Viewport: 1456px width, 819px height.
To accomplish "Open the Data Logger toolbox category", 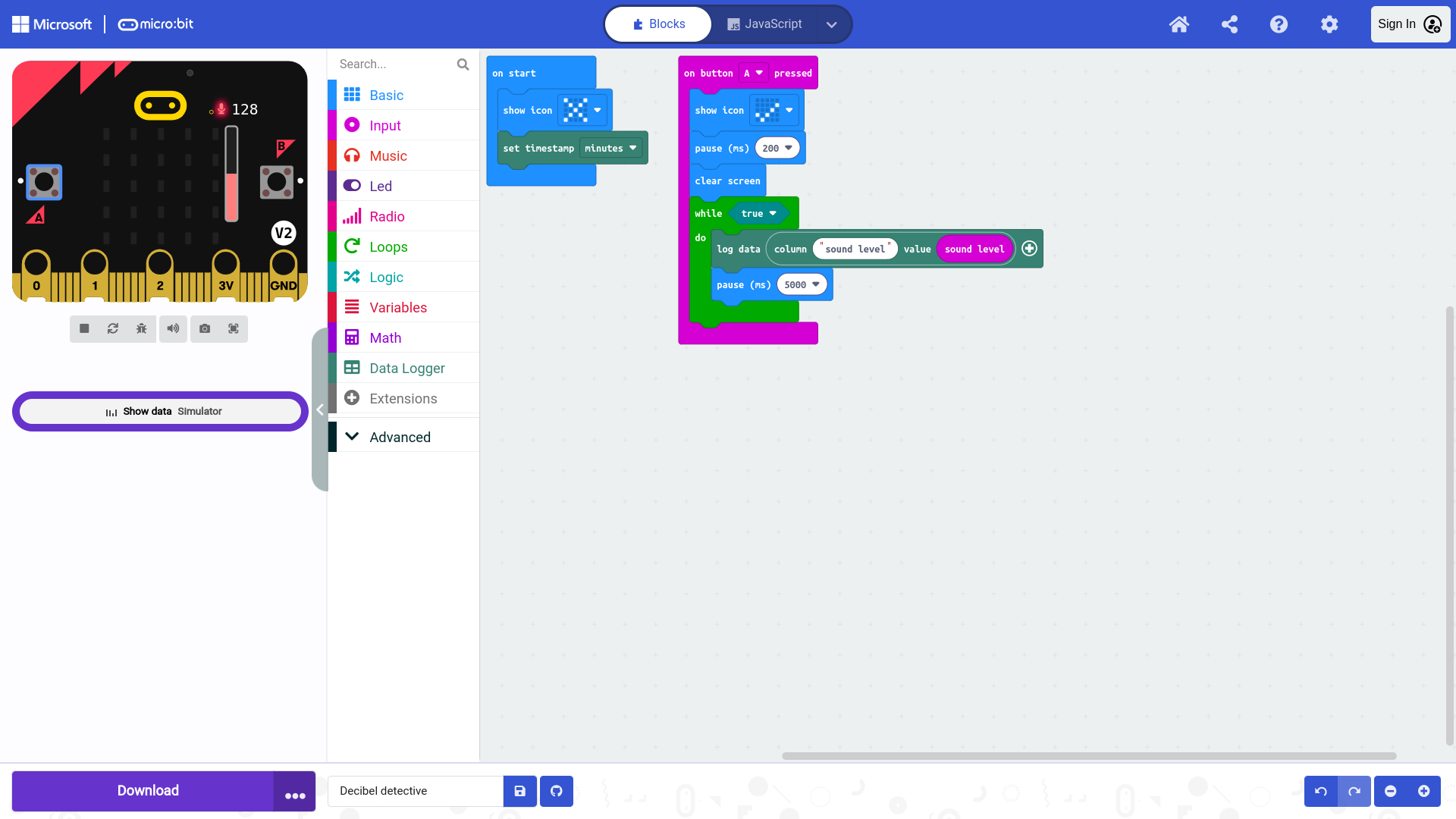I will click(x=406, y=368).
